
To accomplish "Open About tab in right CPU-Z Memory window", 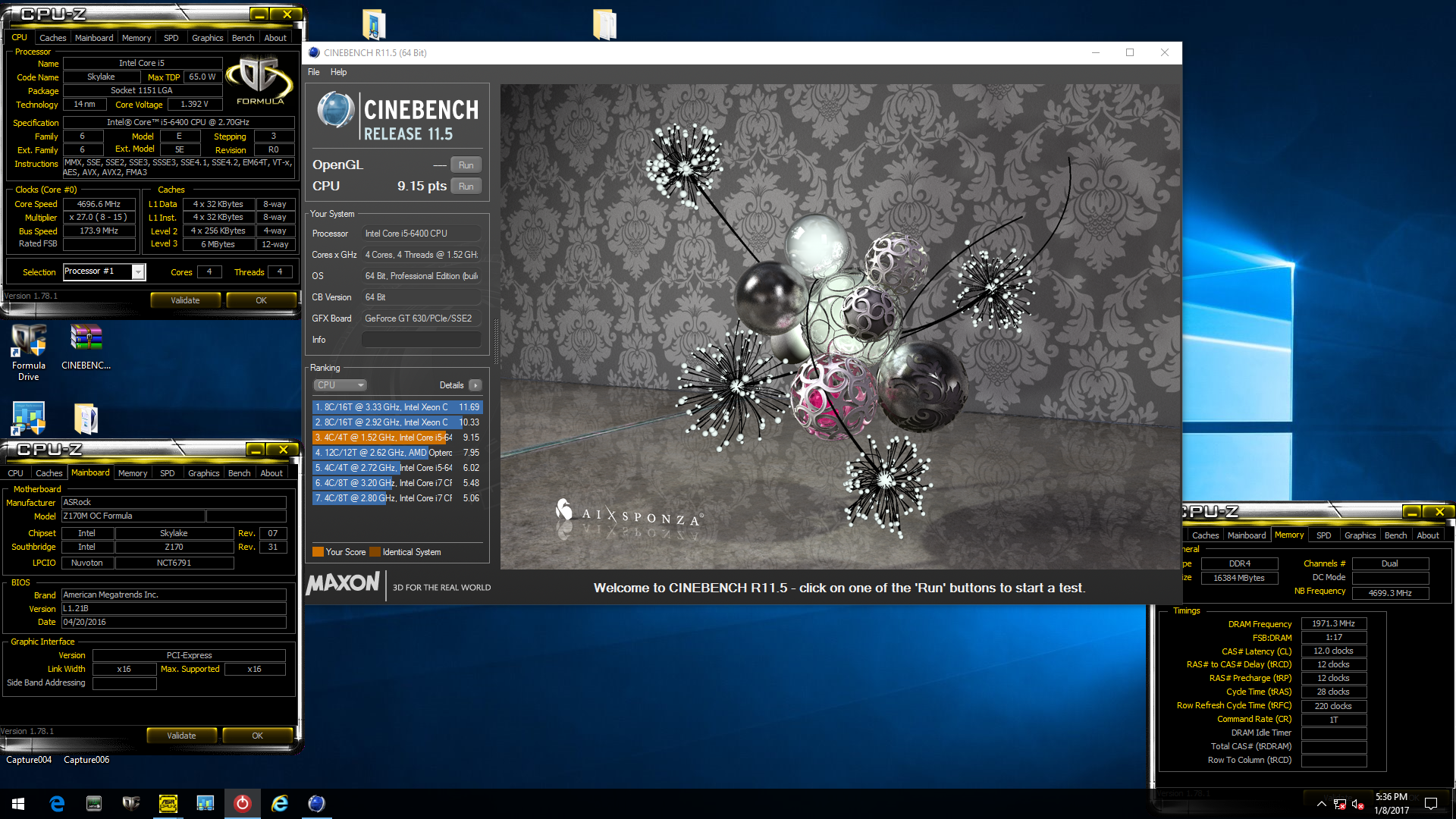I will pyautogui.click(x=1428, y=535).
